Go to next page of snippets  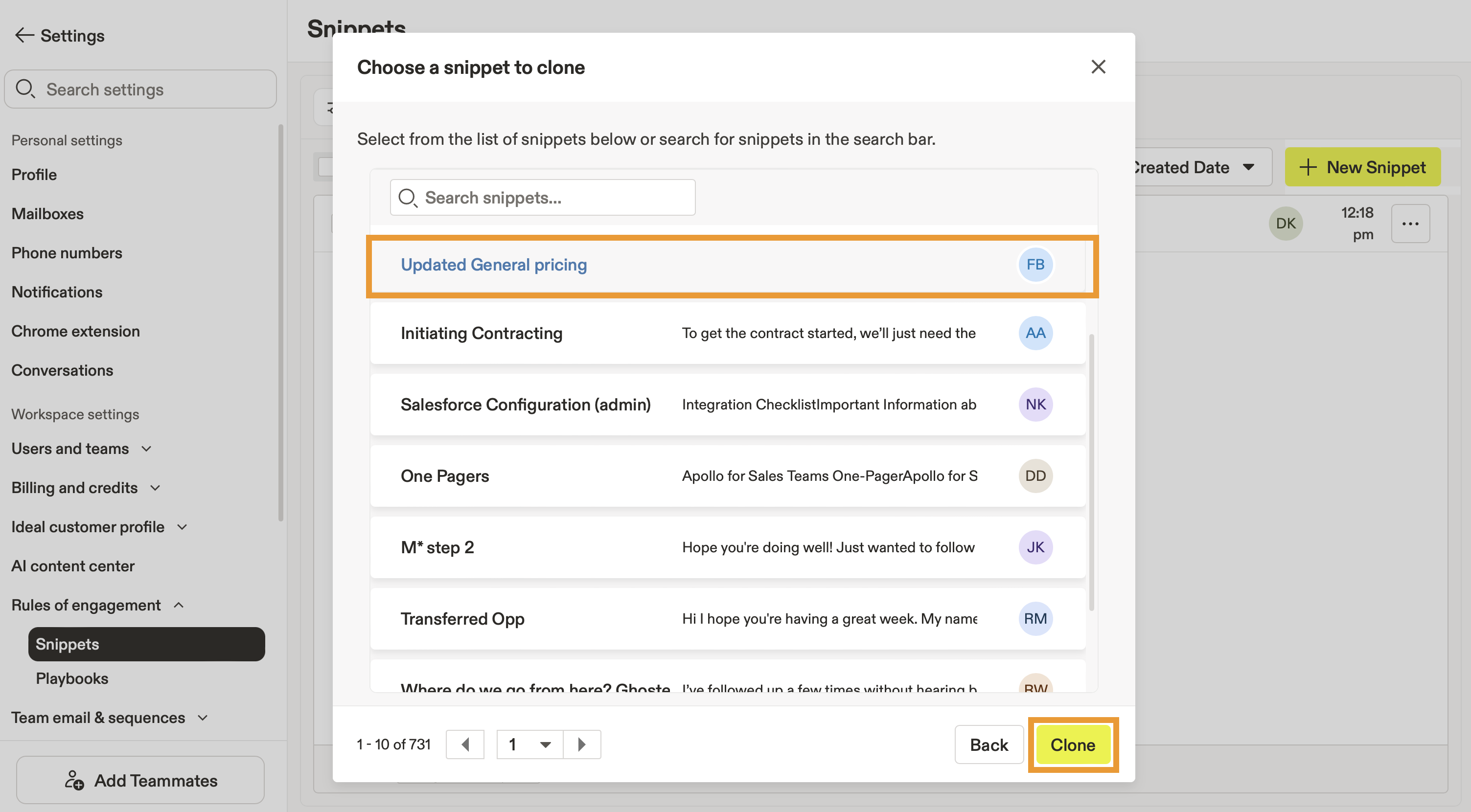tap(581, 744)
